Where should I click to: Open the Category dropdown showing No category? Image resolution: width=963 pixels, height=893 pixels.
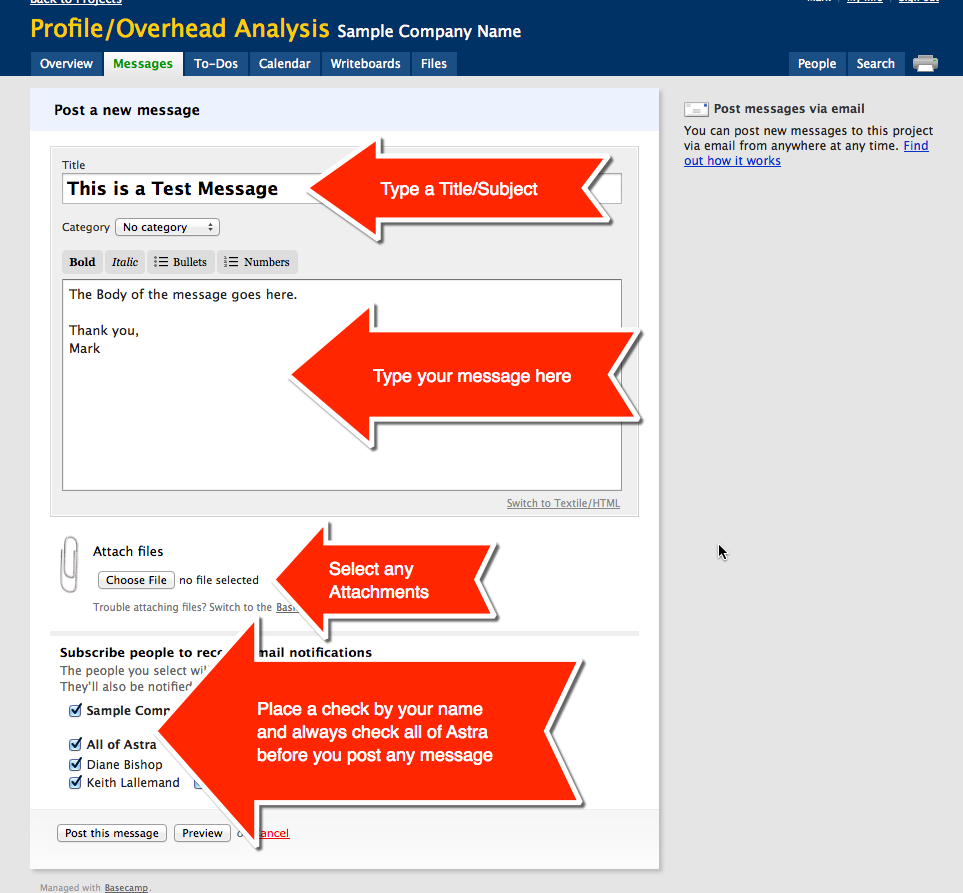tap(167, 227)
